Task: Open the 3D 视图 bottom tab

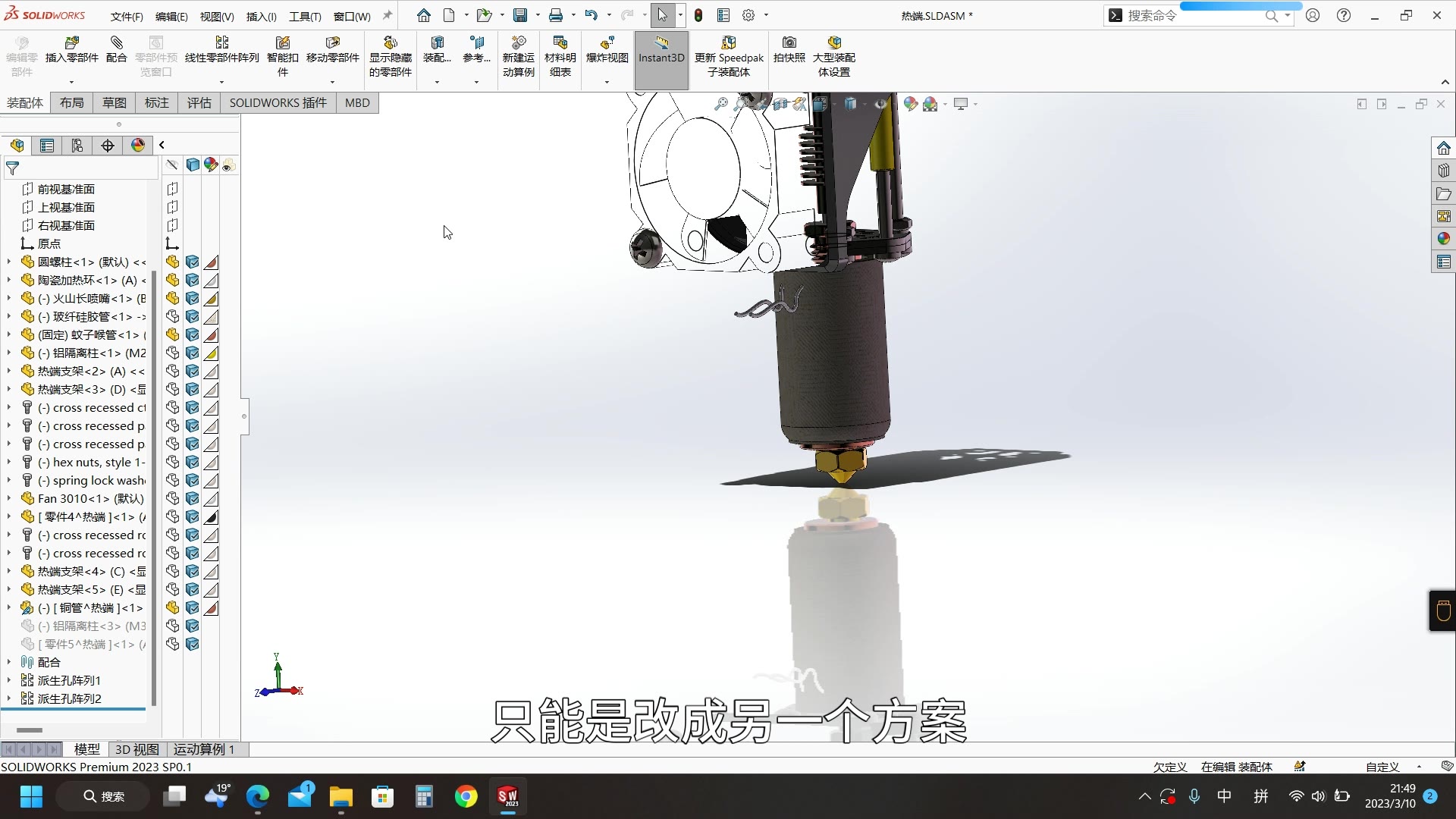Action: point(136,749)
